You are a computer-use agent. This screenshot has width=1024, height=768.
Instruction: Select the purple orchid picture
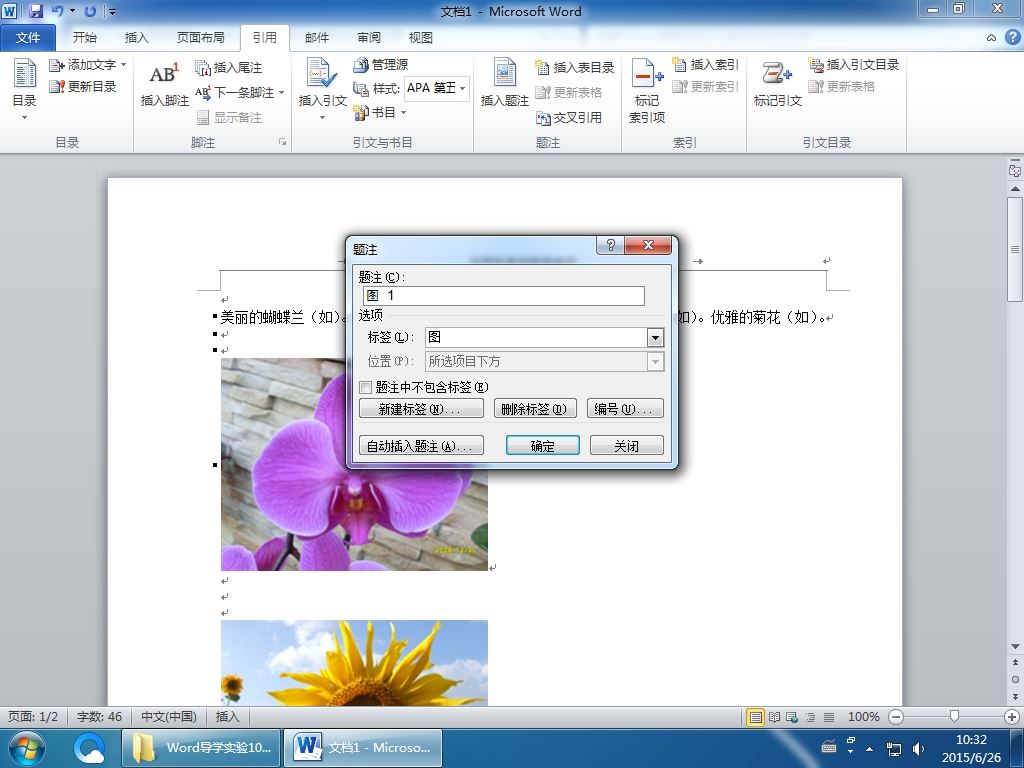354,516
